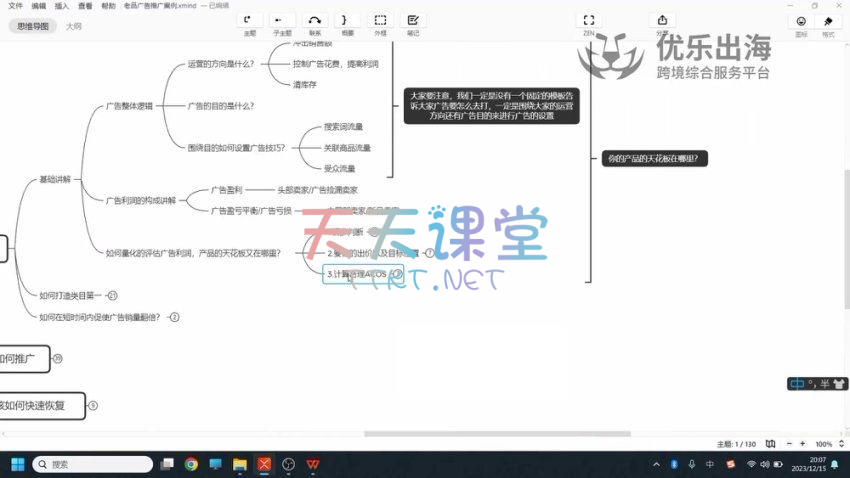850x478 pixels.
Task: Add a Summary (概要) bracket
Action: 346,20
